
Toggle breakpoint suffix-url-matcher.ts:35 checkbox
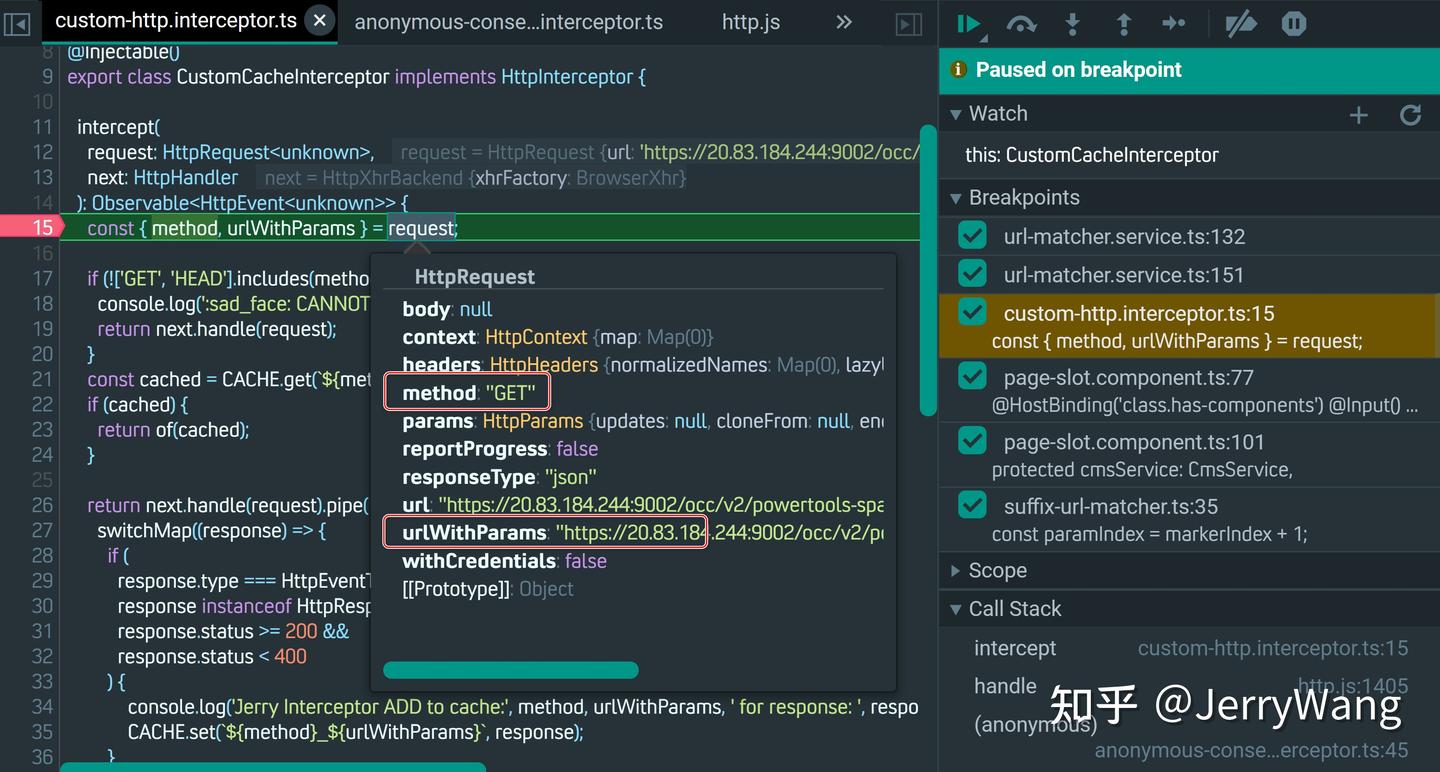(x=972, y=505)
